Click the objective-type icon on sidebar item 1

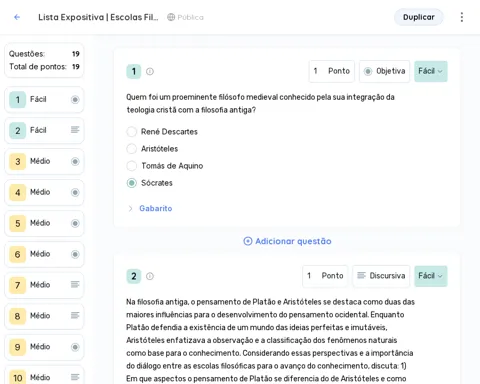75,99
